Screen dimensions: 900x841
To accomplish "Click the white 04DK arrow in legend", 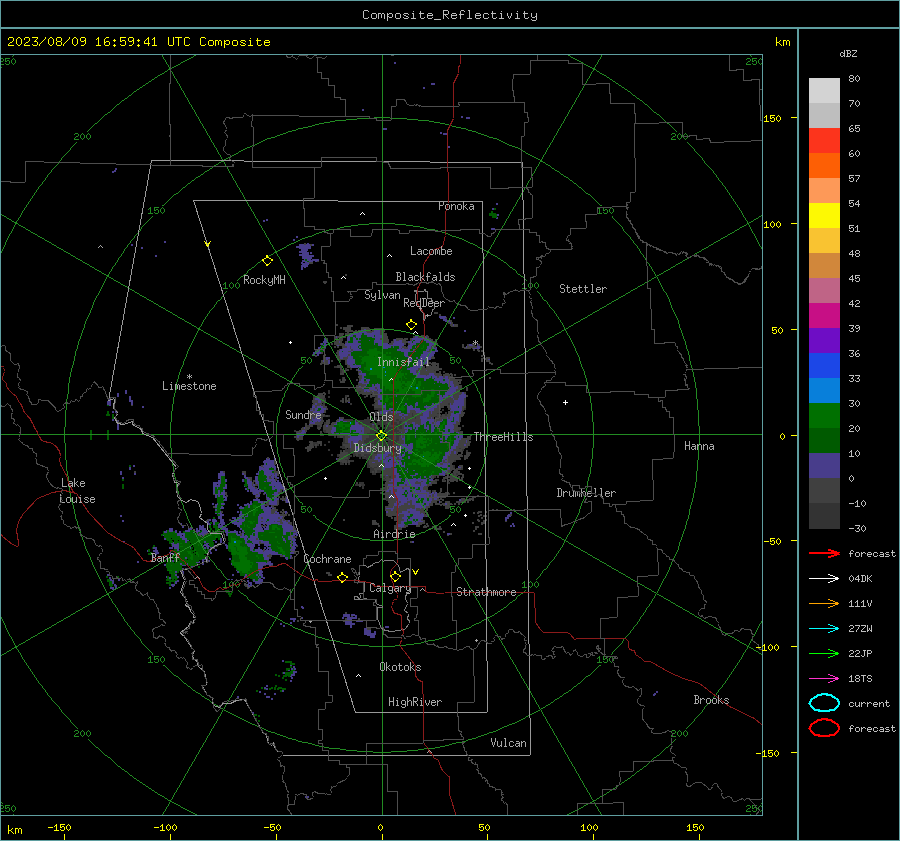I will (x=824, y=578).
